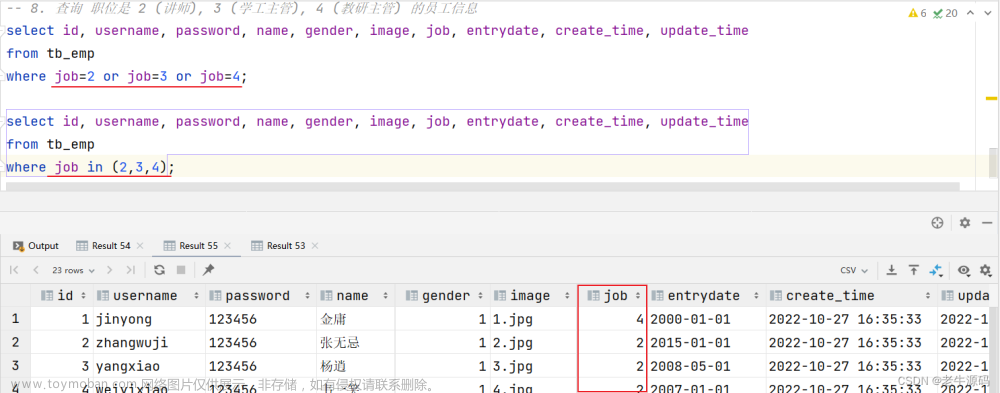This screenshot has width=1000, height=393.
Task: Go to previous page of results
Action: click(x=36, y=270)
